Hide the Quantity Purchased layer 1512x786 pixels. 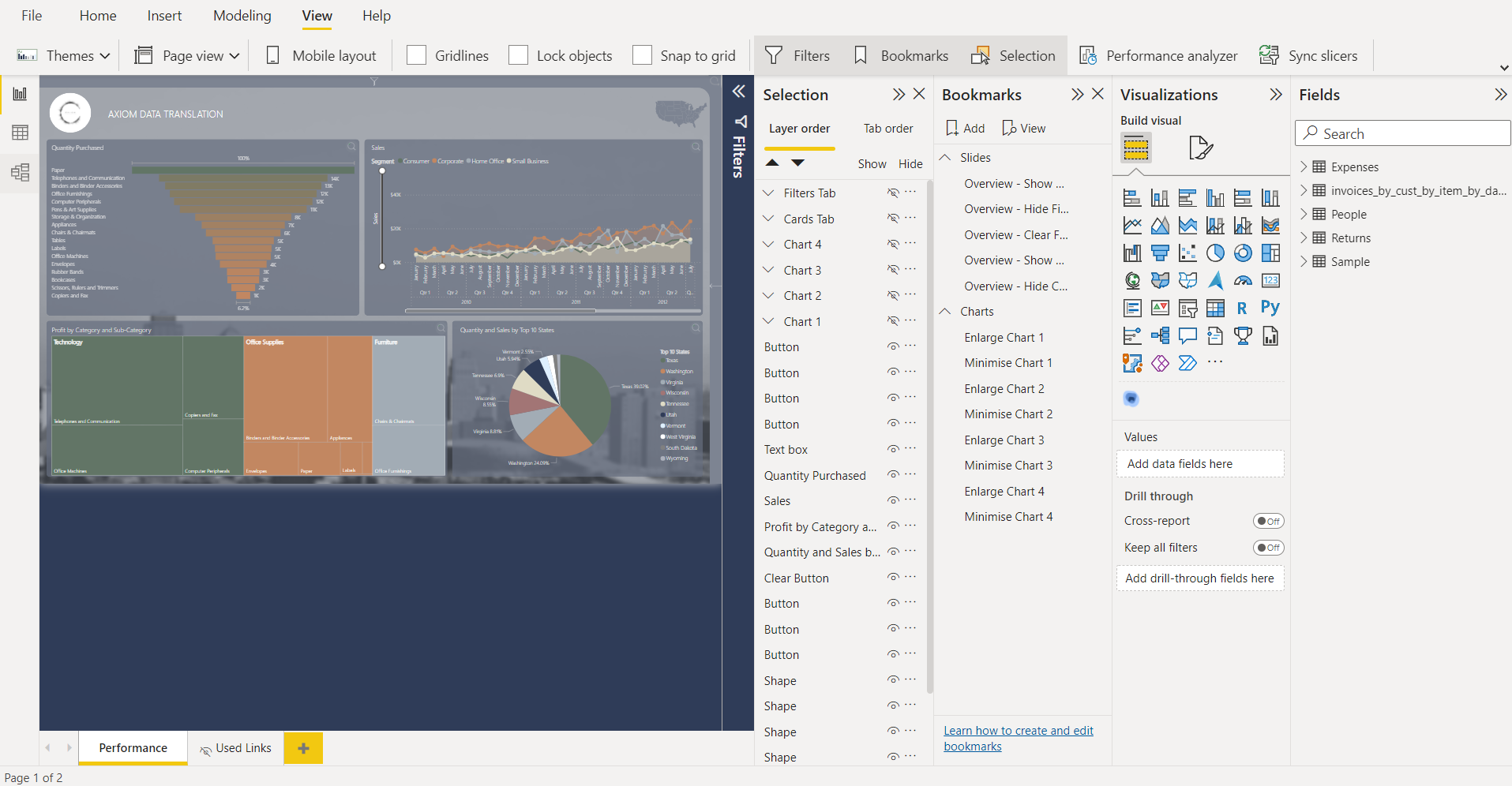tap(893, 475)
